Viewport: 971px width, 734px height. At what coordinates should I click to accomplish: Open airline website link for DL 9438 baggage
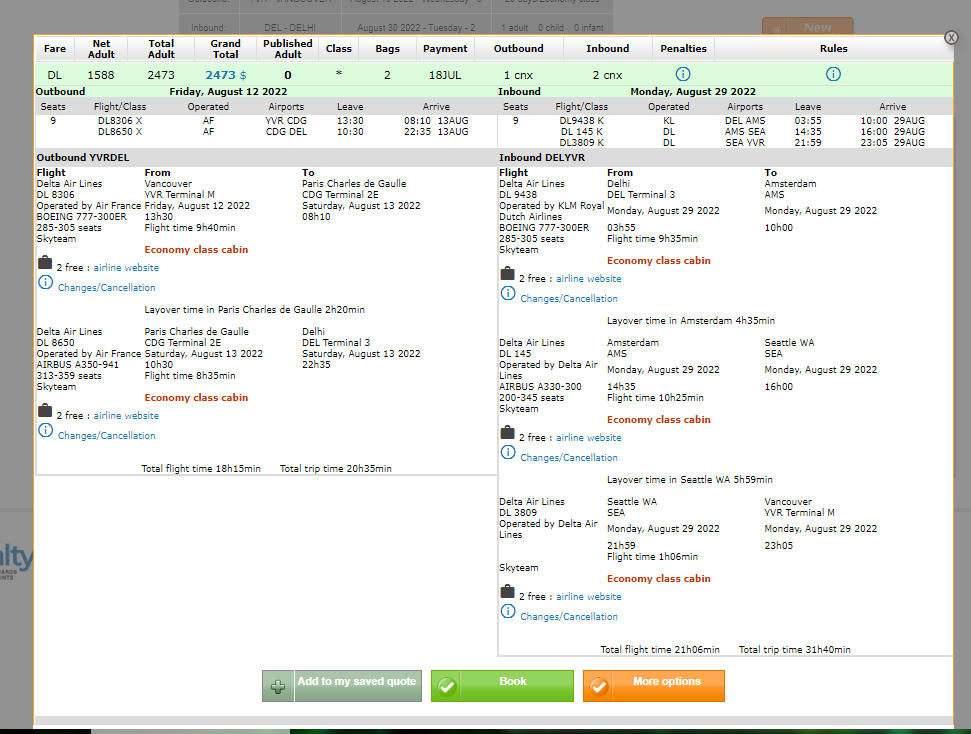pos(588,279)
